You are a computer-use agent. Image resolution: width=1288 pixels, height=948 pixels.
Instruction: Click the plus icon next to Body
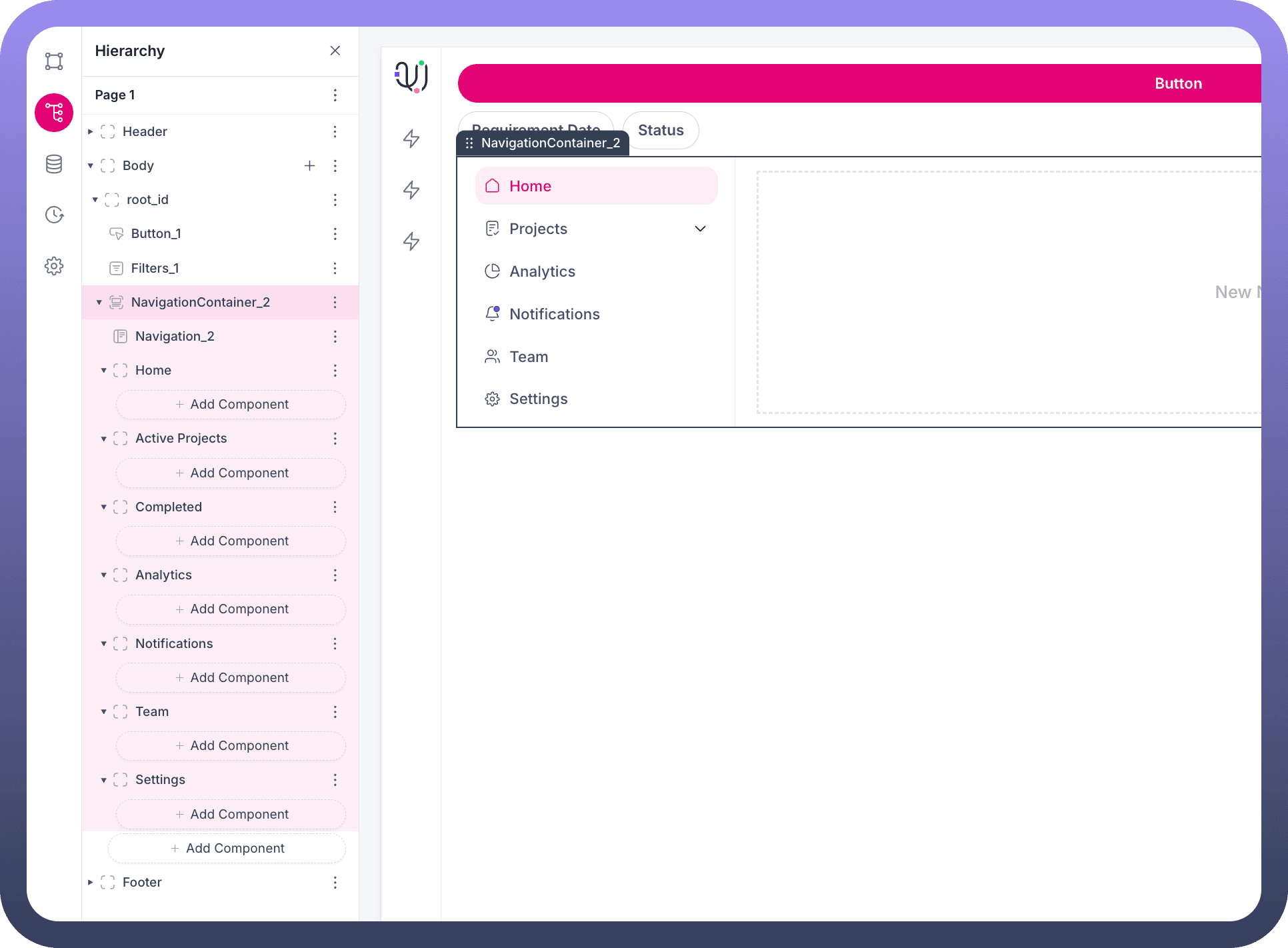click(309, 165)
